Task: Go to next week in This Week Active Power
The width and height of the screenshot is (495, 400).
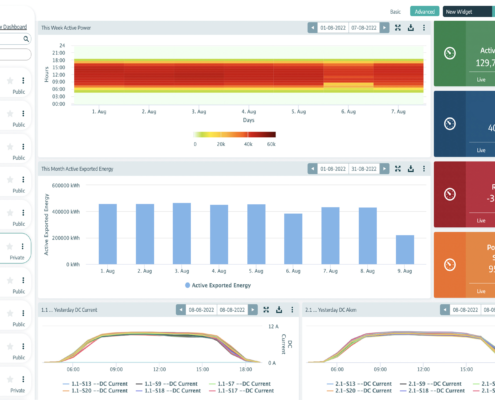Action: click(384, 28)
